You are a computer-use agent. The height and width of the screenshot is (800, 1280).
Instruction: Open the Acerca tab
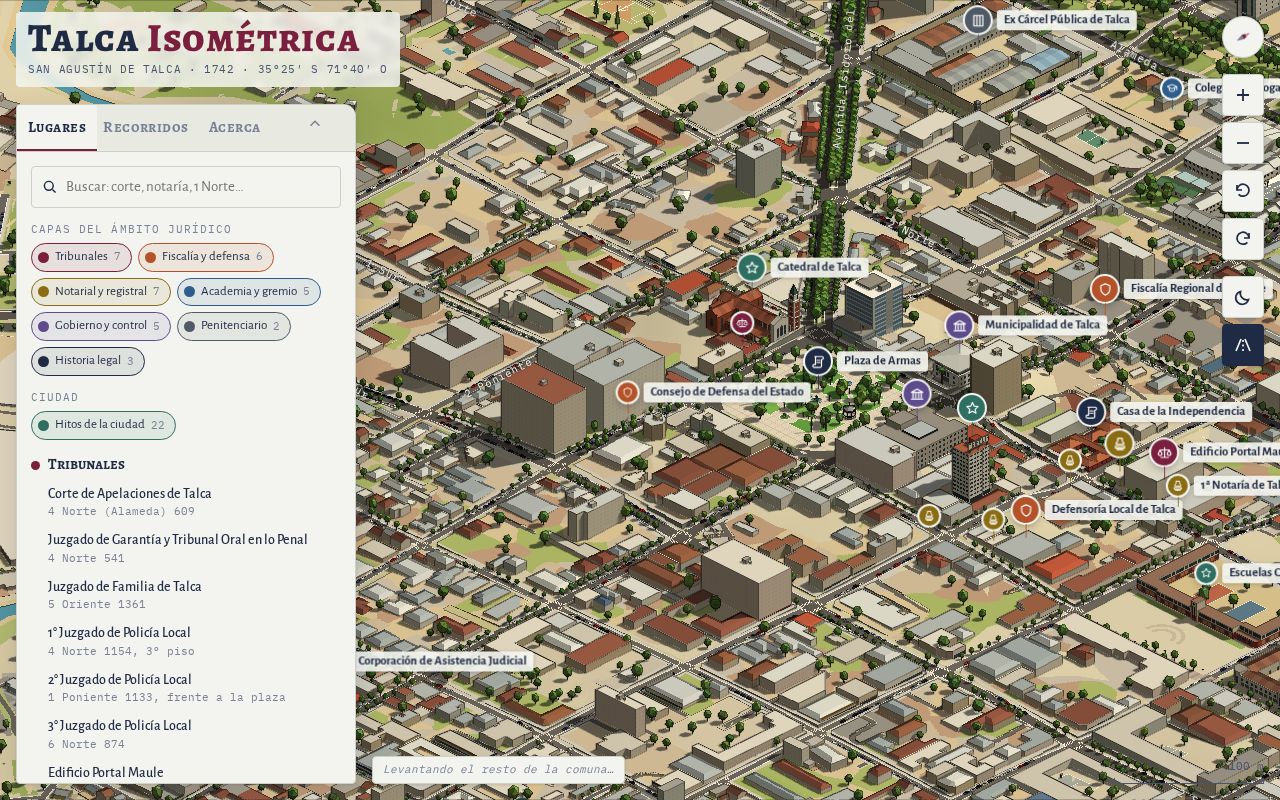click(x=235, y=127)
